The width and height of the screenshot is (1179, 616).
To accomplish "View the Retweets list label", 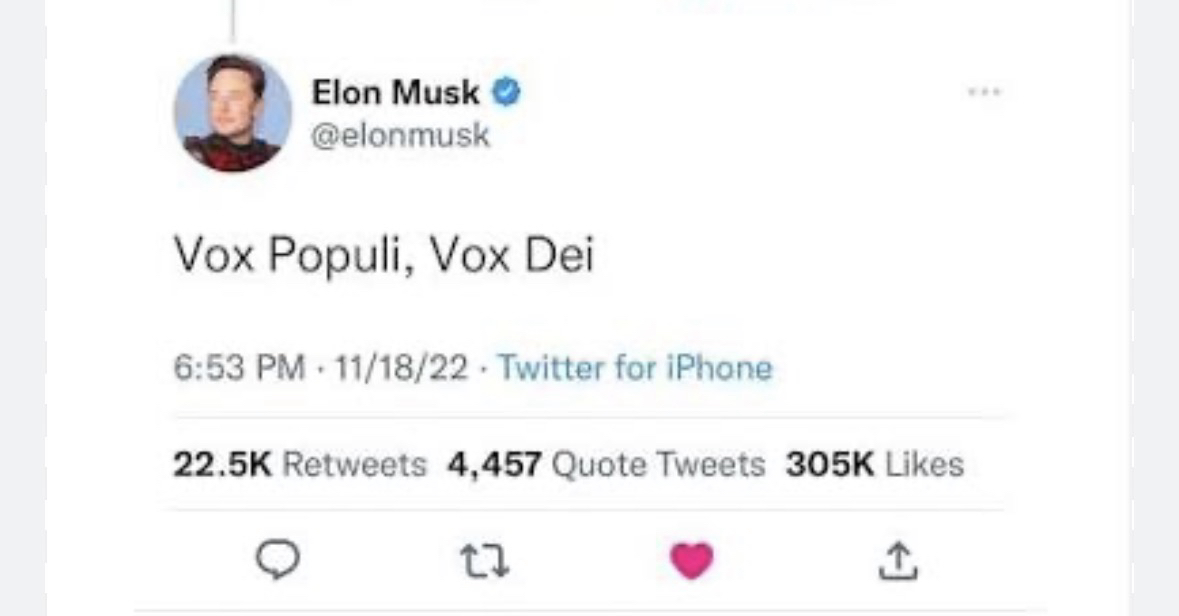I will 354,464.
